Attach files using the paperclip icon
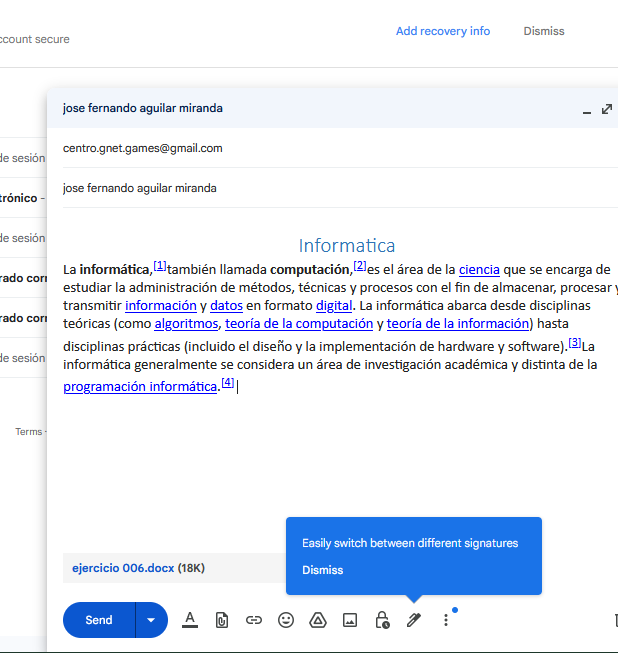 coord(222,620)
